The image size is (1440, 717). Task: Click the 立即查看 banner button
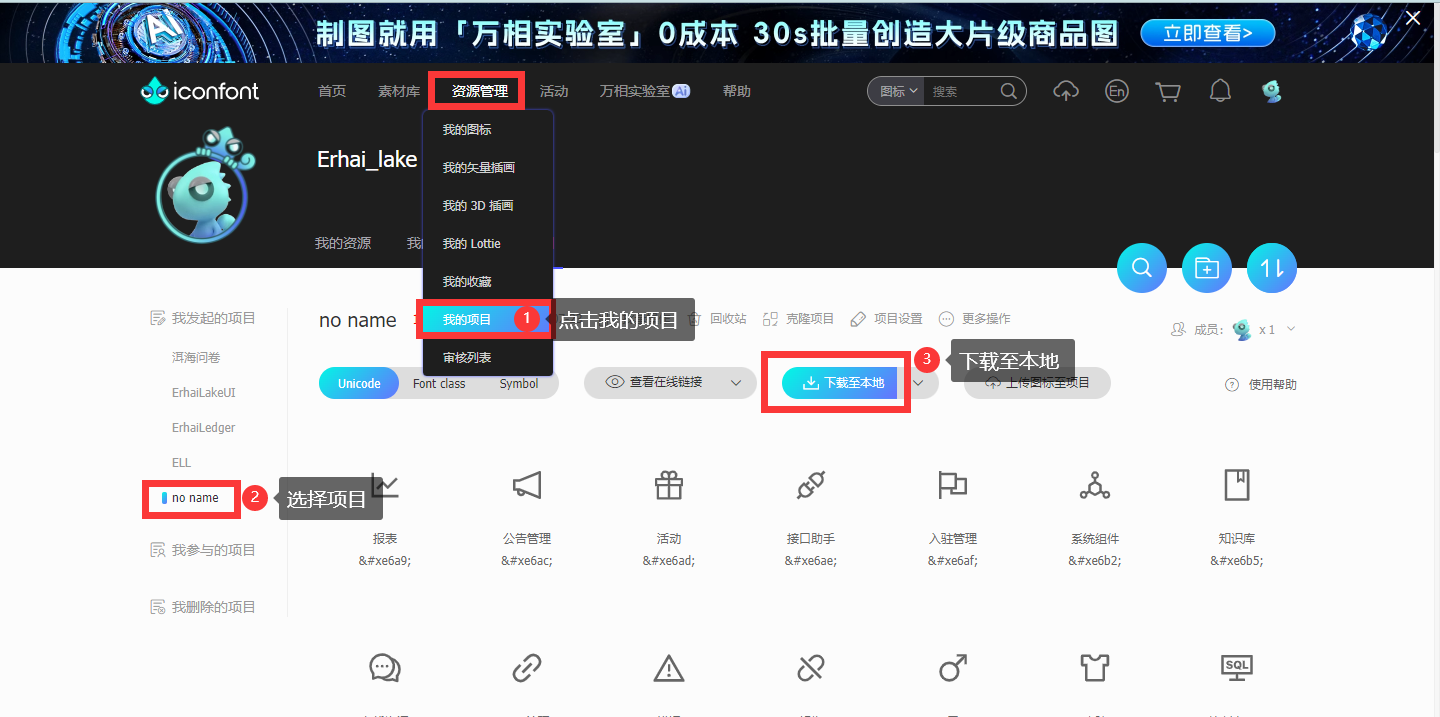pyautogui.click(x=1208, y=33)
